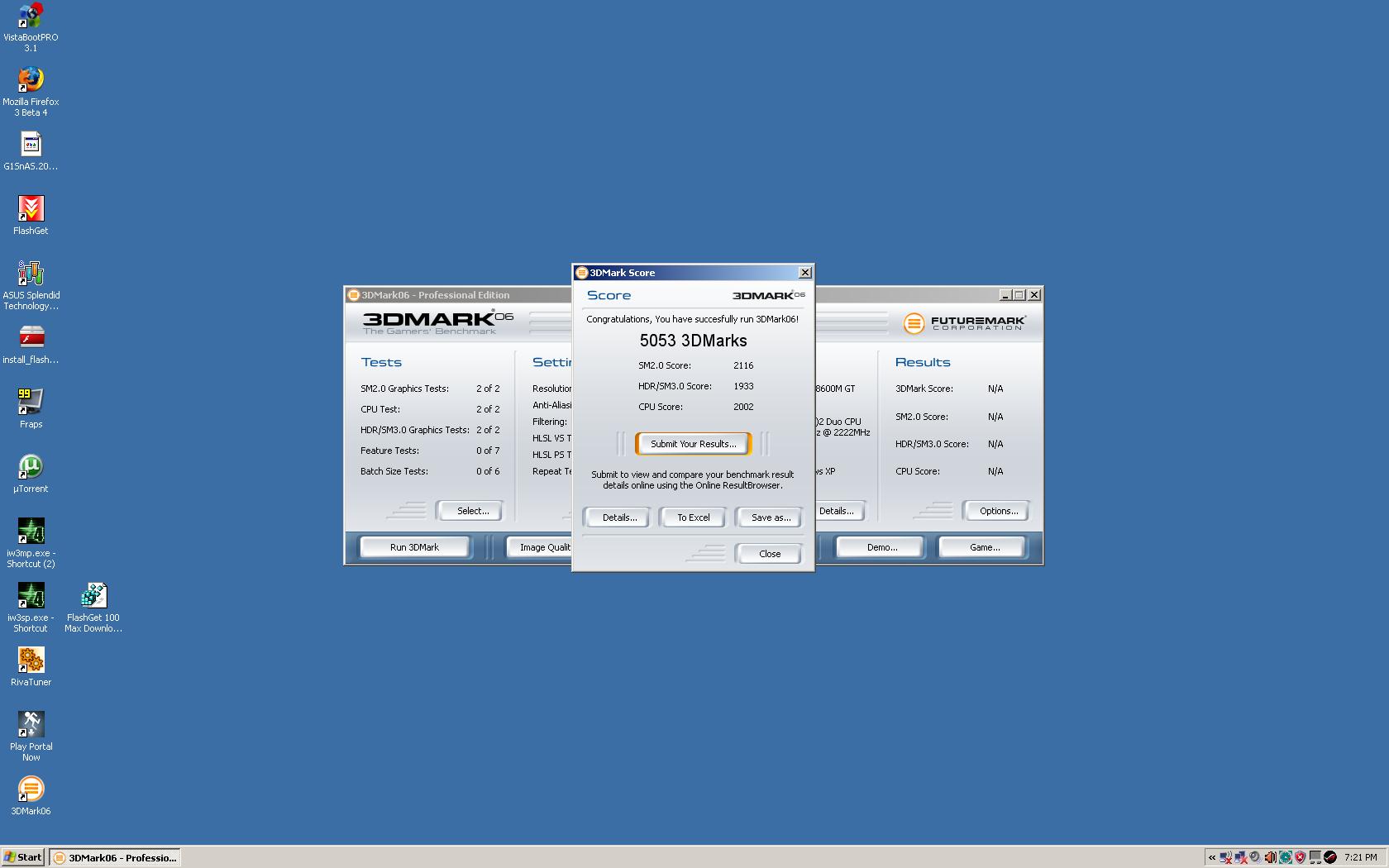
Task: Open Details in the 3DMark Score dialog
Action: click(619, 517)
